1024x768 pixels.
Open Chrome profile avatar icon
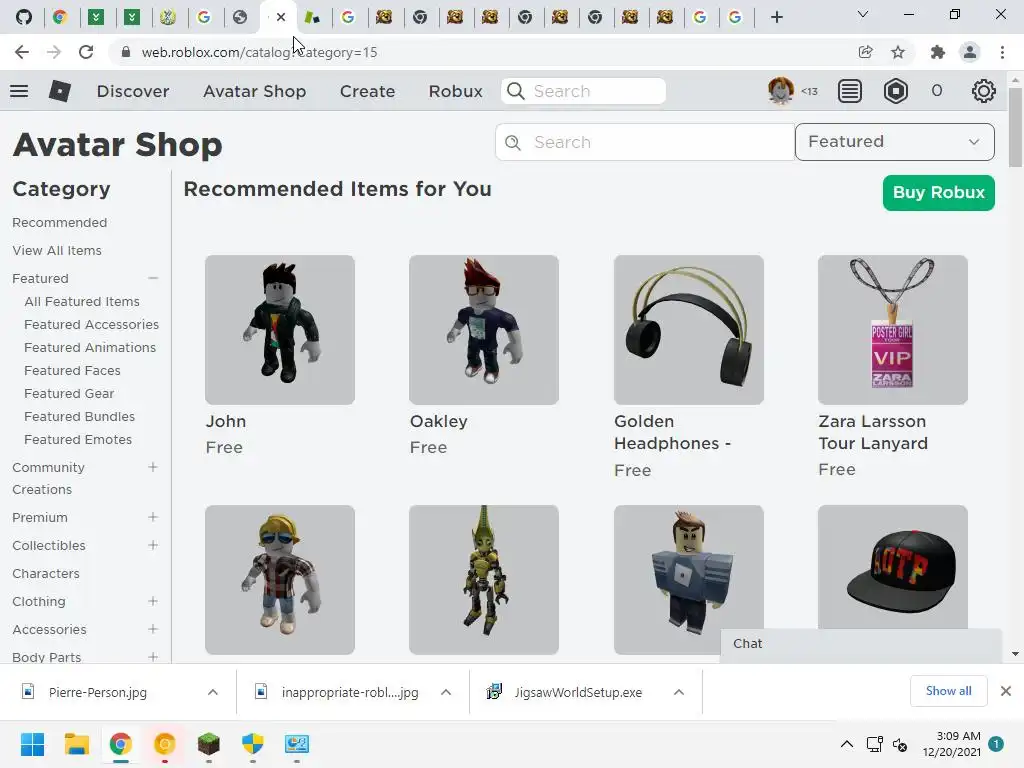click(970, 52)
